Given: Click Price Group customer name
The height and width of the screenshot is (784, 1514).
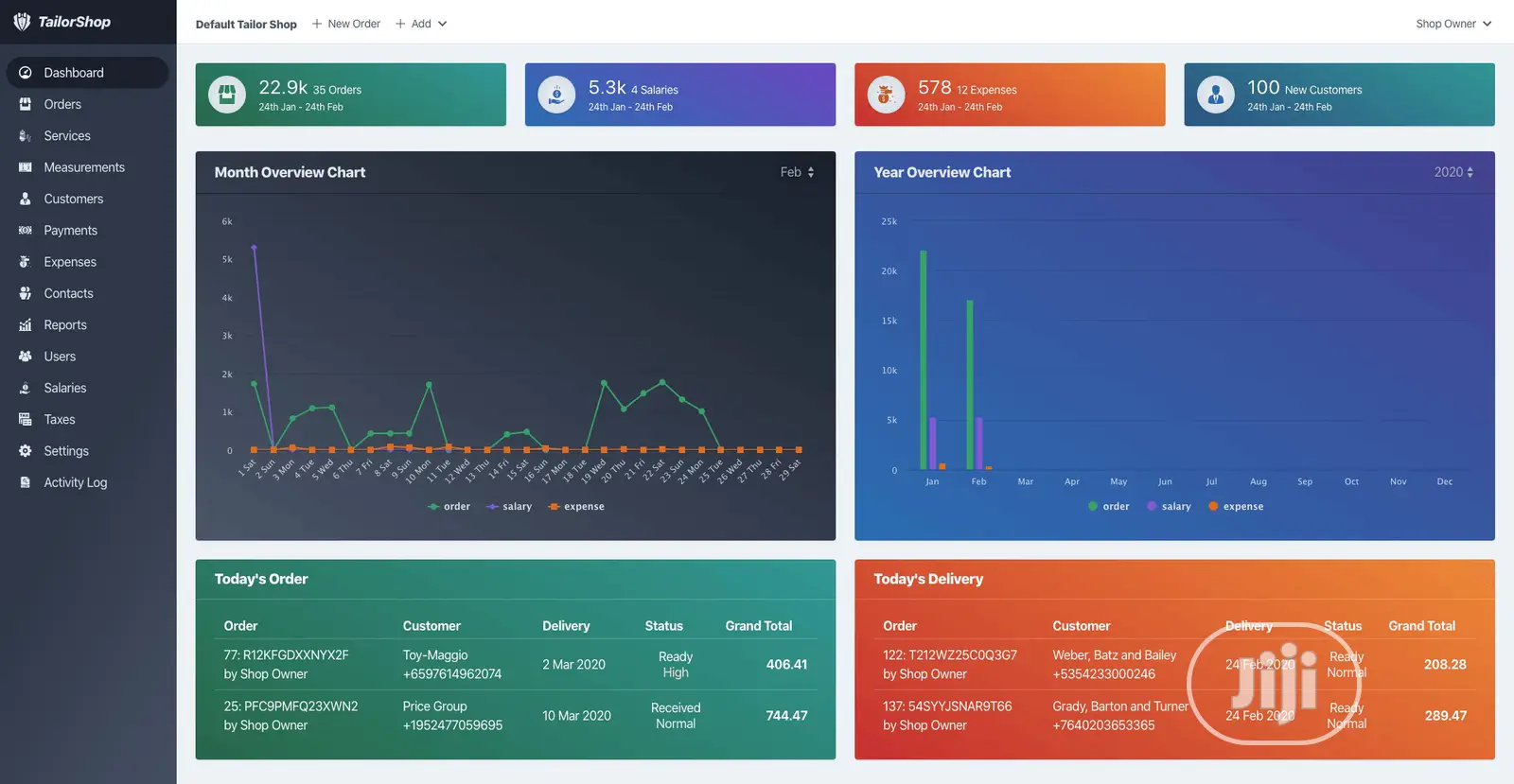Looking at the screenshot, I should point(434,706).
